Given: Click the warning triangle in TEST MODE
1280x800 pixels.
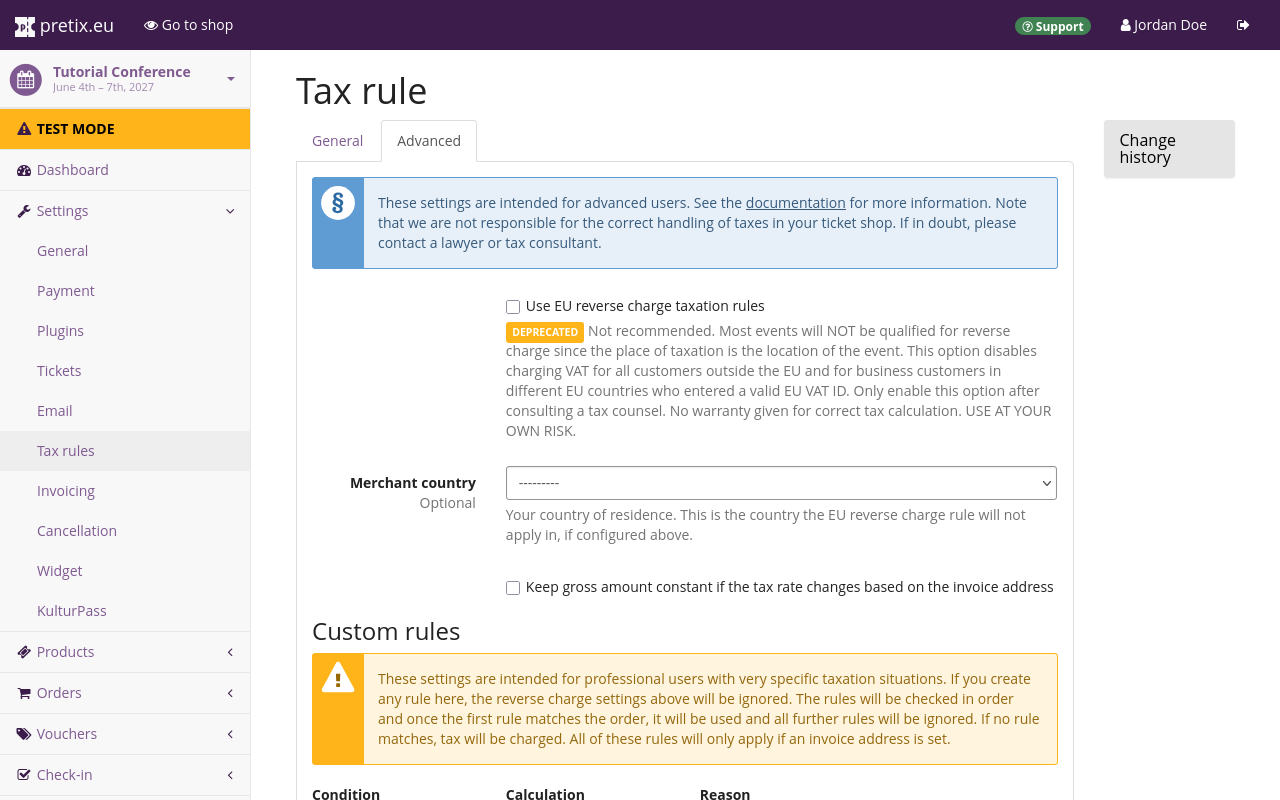Looking at the screenshot, I should point(24,129).
